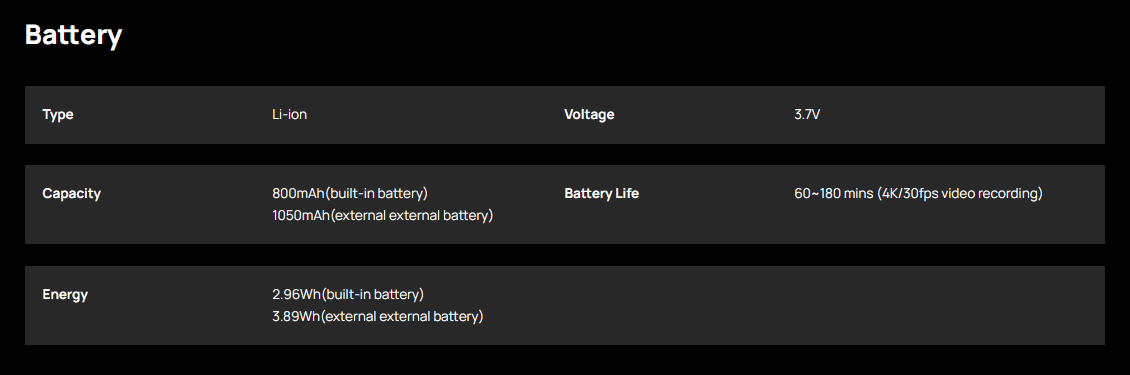The image size is (1130, 375).
Task: Click the 2.96Wh built-in battery text
Action: click(x=348, y=295)
